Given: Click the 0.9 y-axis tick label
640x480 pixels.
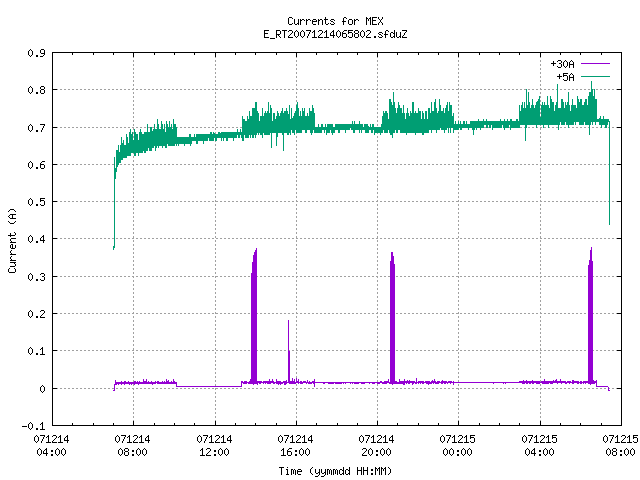Looking at the screenshot, I should coord(36,53).
